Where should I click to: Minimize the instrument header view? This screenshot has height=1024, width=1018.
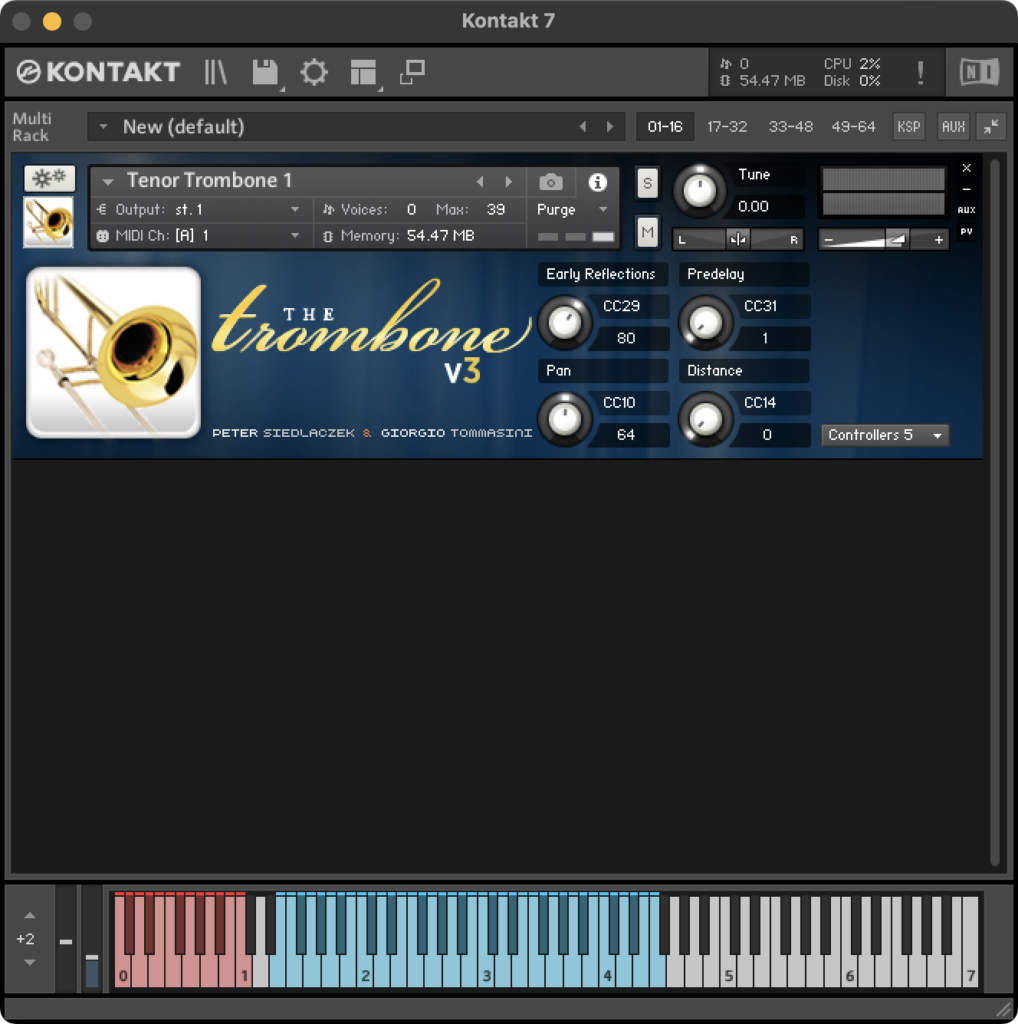(x=966, y=189)
